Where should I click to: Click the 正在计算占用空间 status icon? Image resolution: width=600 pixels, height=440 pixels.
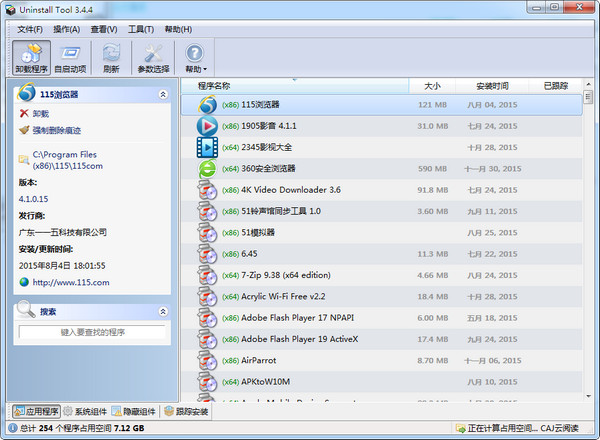tap(460, 429)
